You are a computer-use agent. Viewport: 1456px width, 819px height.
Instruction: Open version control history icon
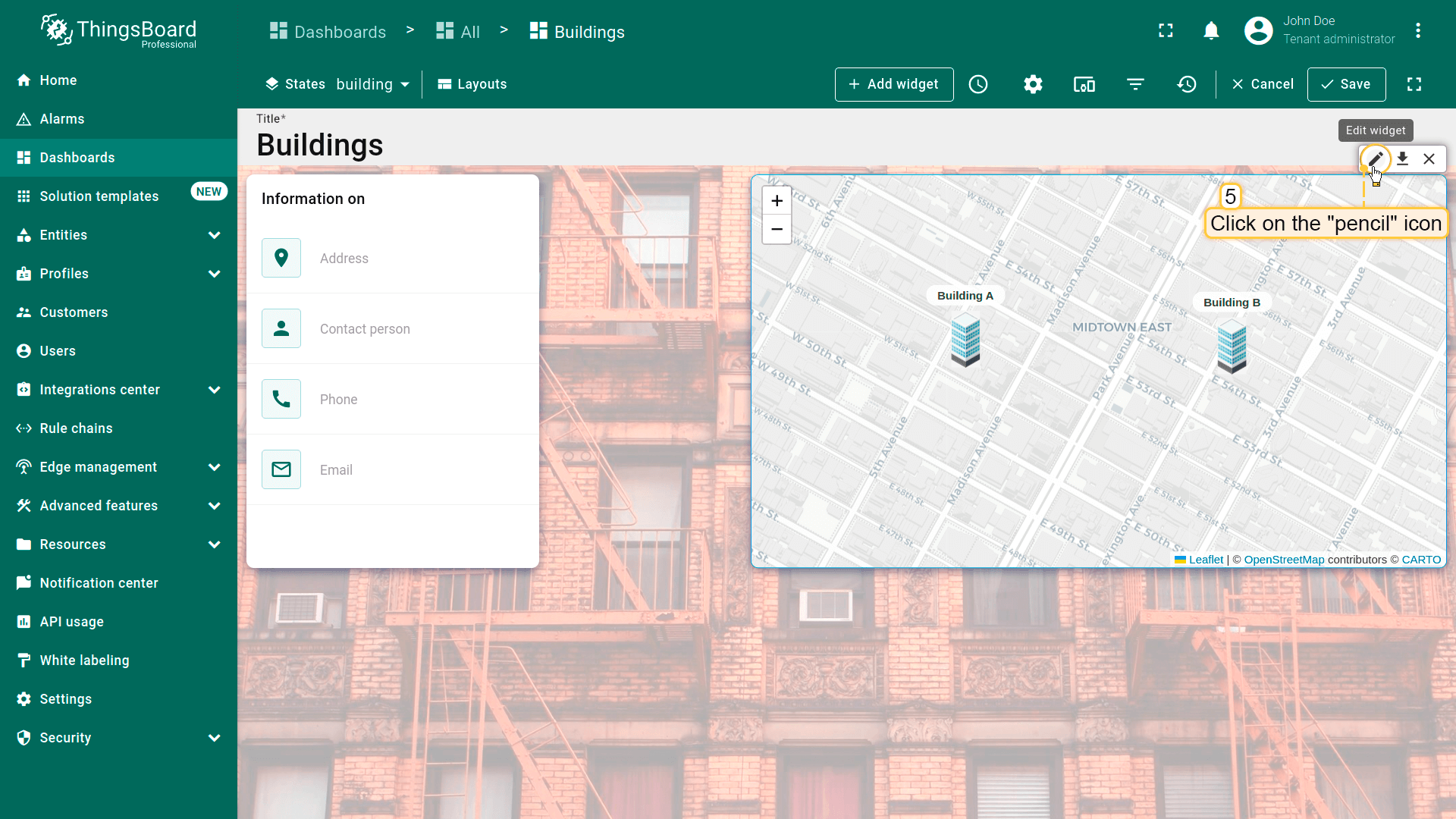(1187, 84)
